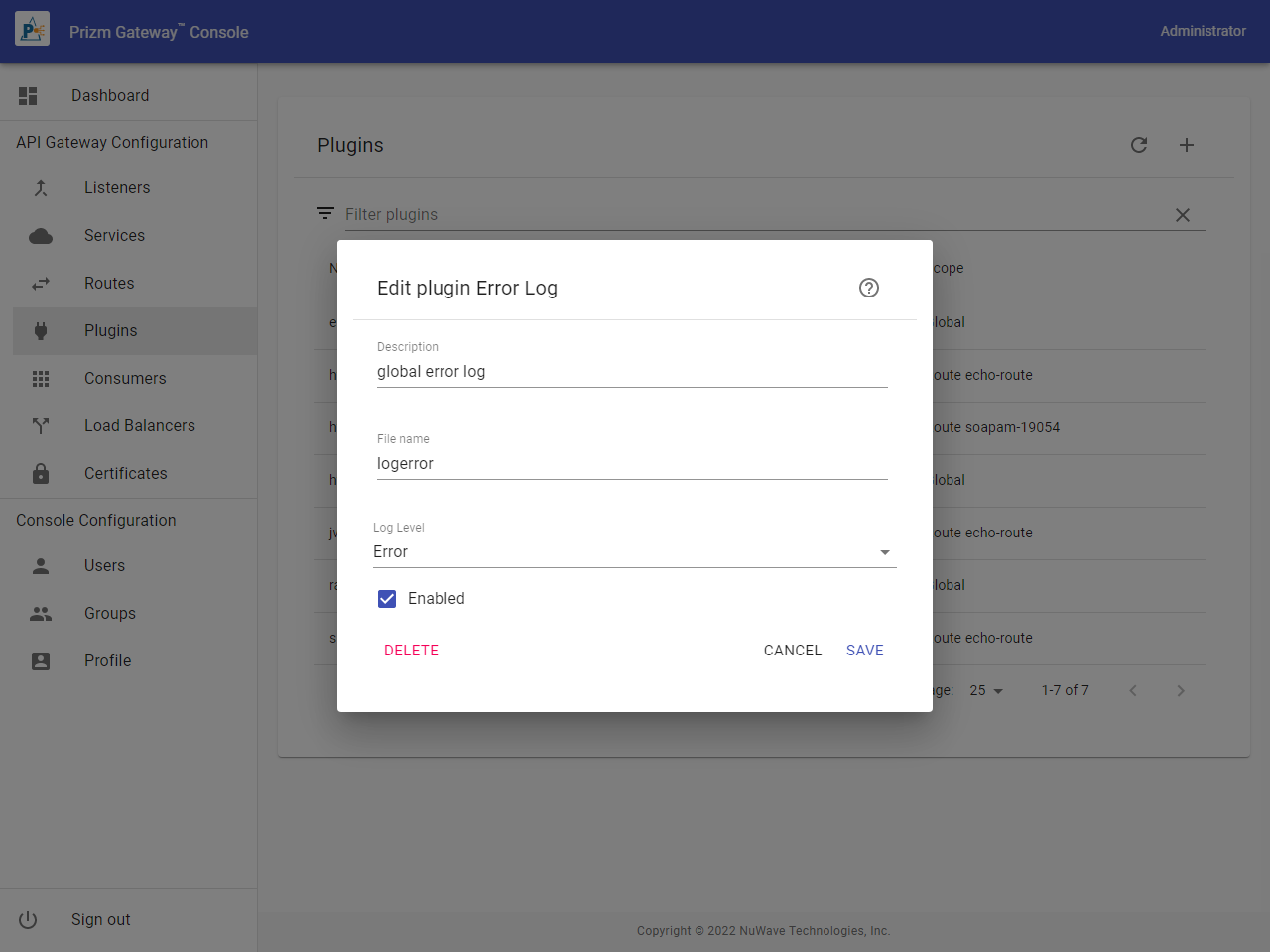Clear the plugin filter with X icon
This screenshot has height=952, width=1270.
tap(1183, 215)
